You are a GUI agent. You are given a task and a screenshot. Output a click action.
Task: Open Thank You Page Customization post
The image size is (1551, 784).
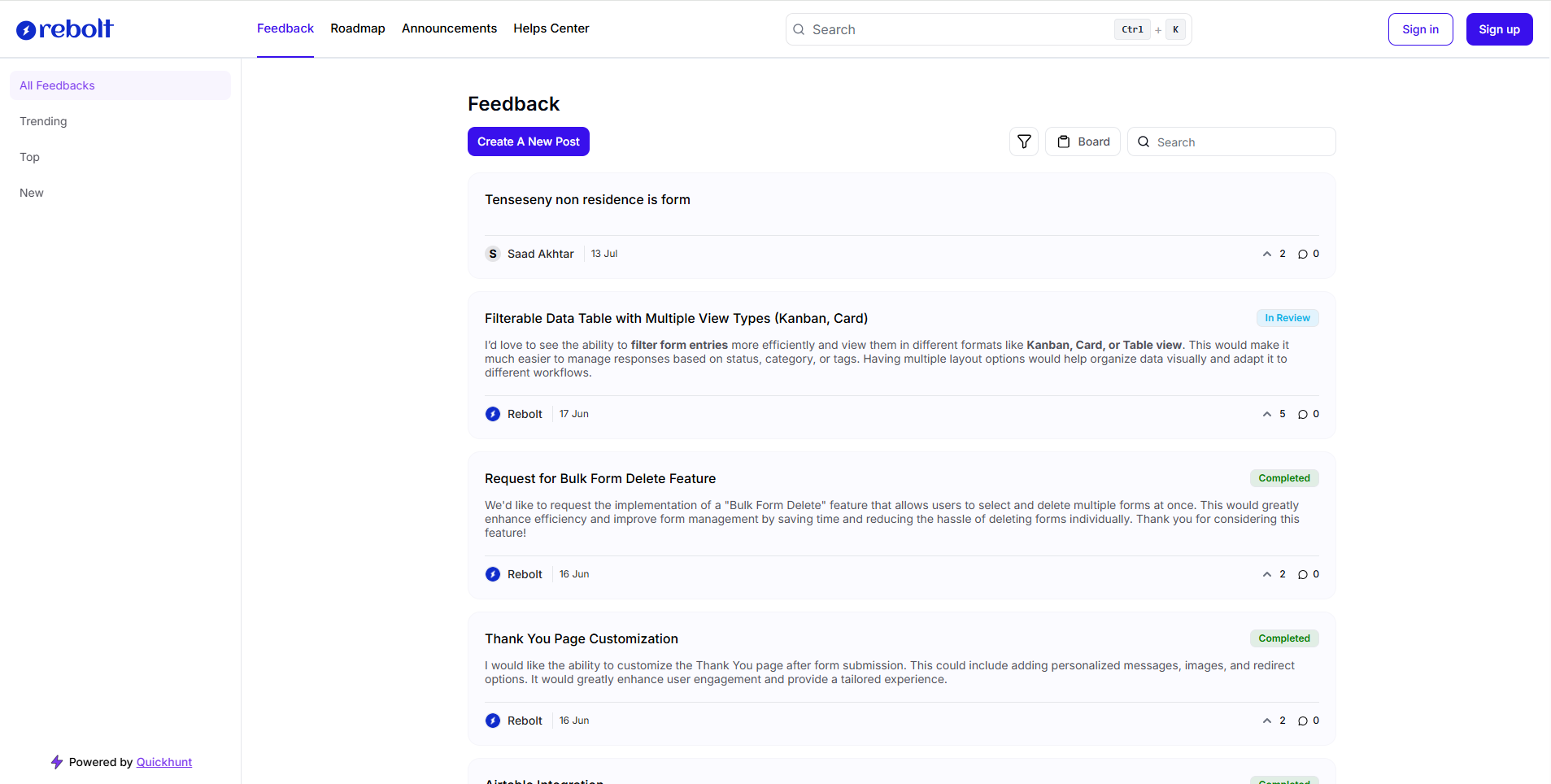click(582, 638)
